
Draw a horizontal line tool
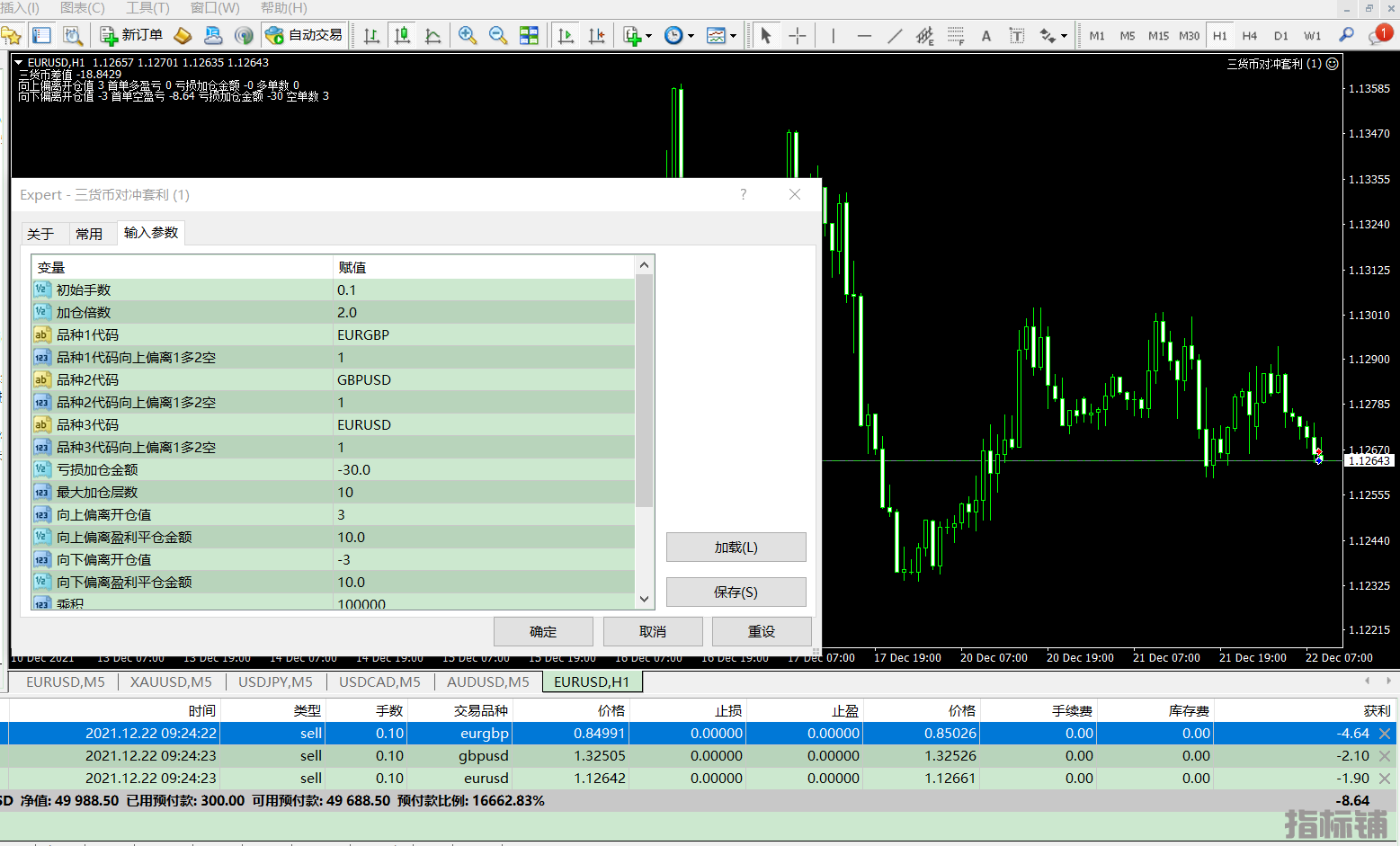[x=864, y=35]
